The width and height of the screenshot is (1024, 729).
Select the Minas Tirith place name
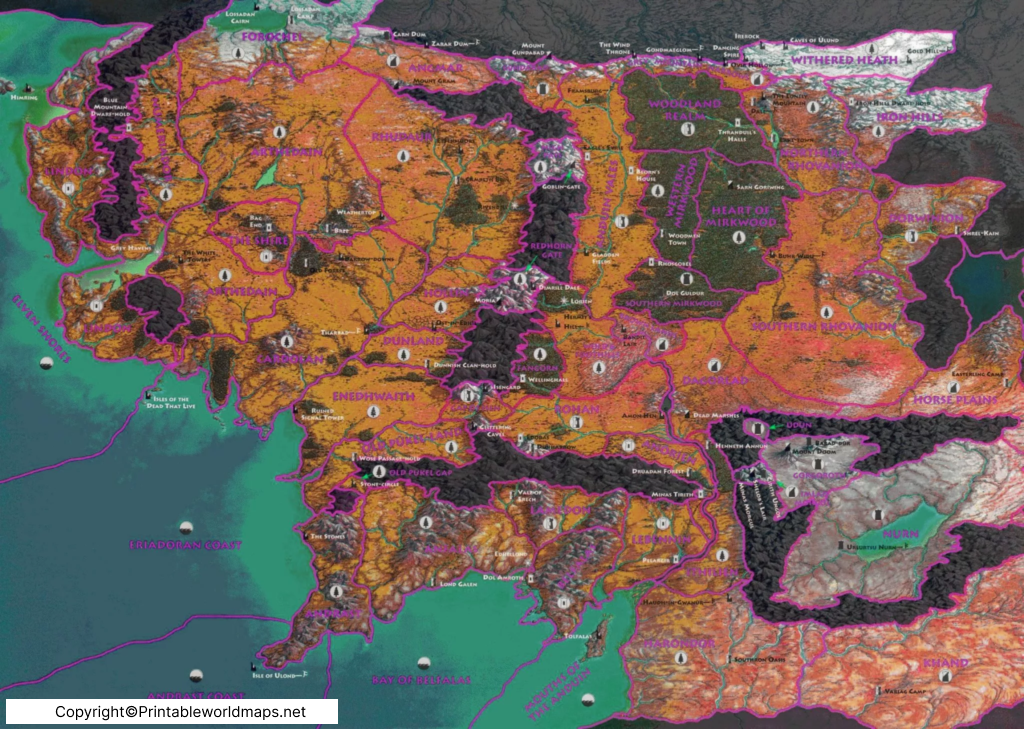[672, 494]
